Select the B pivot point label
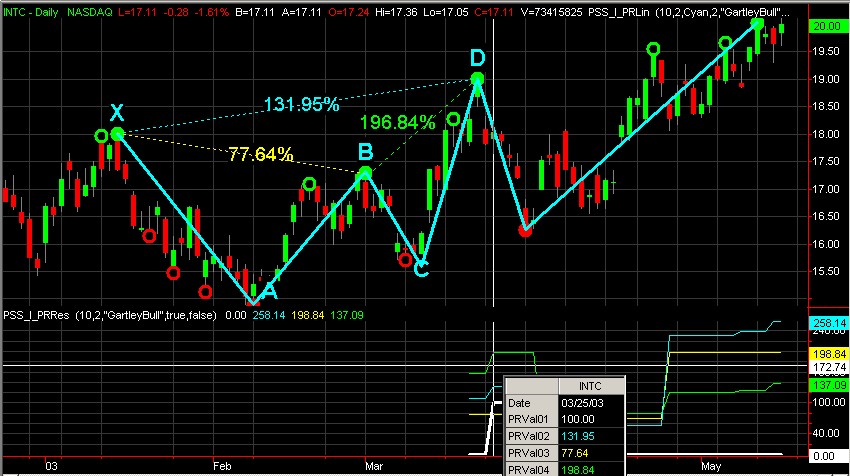Image resolution: width=850 pixels, height=476 pixels. coord(365,152)
